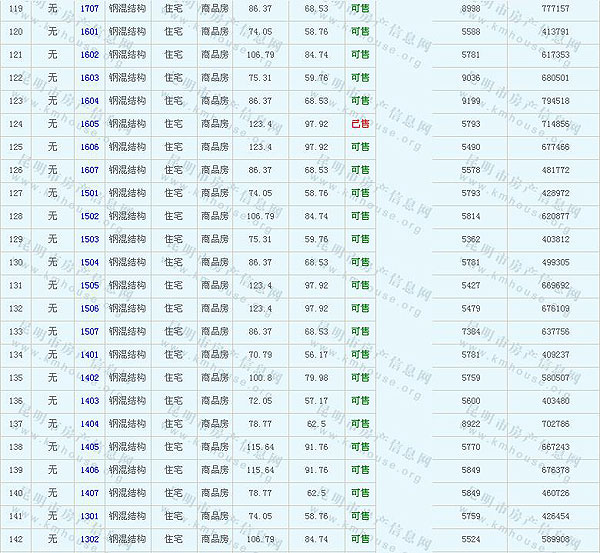Open room 1302 link
The width and height of the screenshot is (600, 553).
[x=90, y=539]
